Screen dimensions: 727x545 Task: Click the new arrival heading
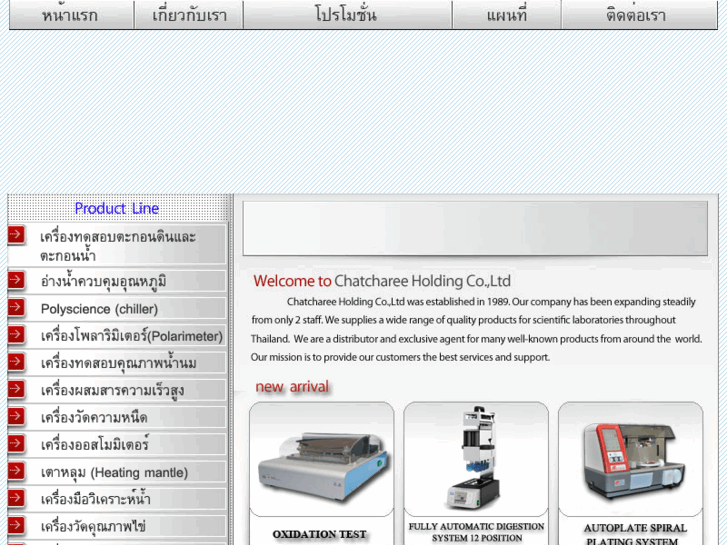[x=292, y=386]
